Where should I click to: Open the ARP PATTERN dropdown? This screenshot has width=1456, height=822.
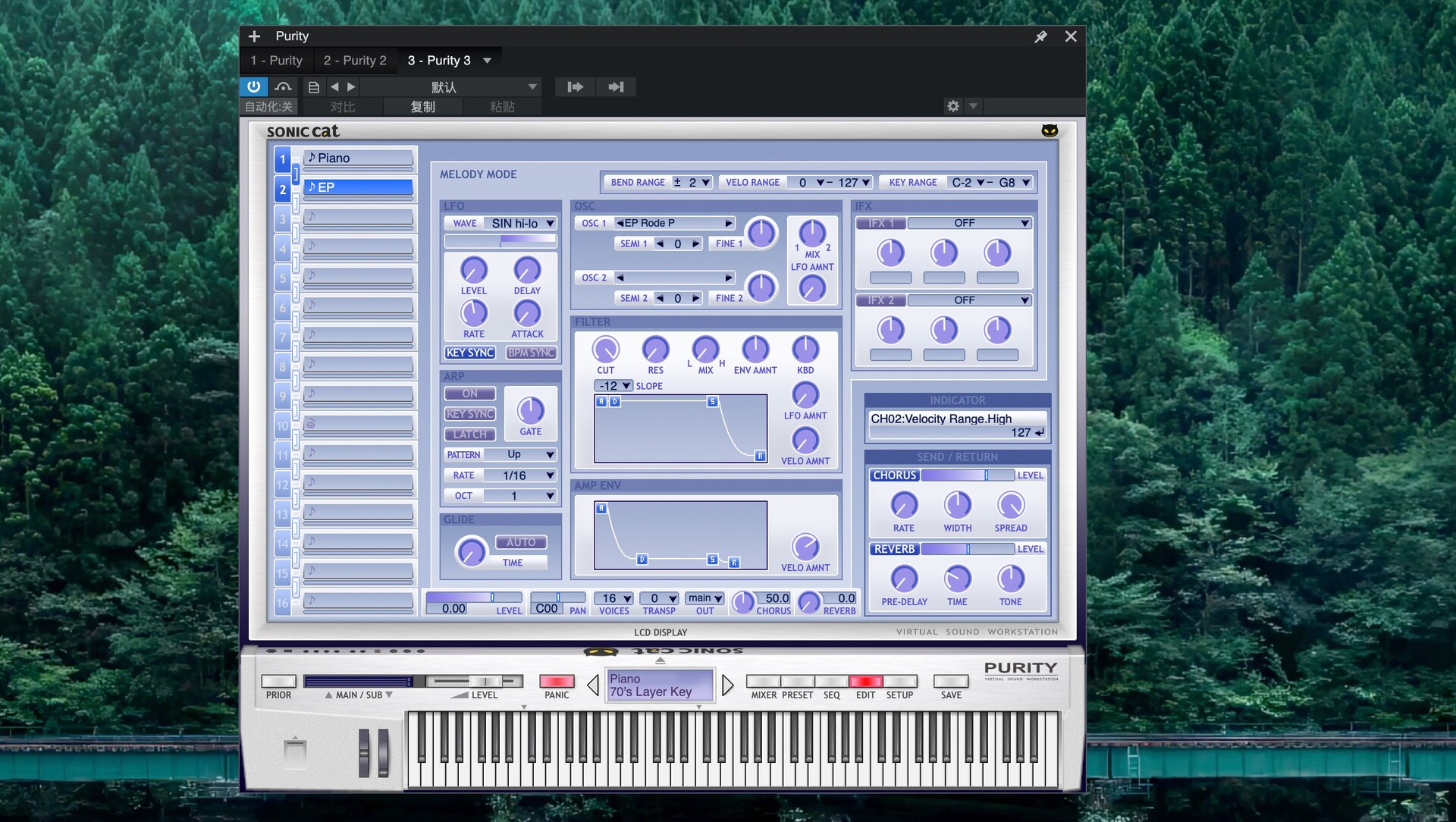(520, 454)
